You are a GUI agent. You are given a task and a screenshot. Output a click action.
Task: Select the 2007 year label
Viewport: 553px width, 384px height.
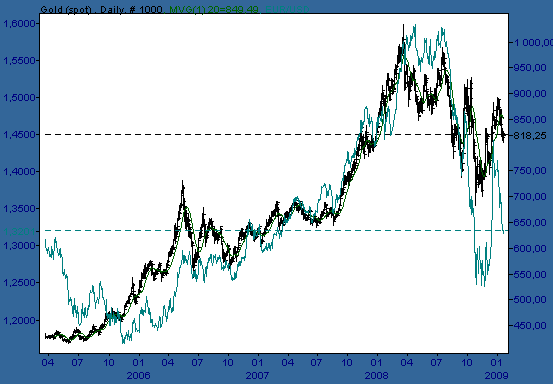[257, 375]
